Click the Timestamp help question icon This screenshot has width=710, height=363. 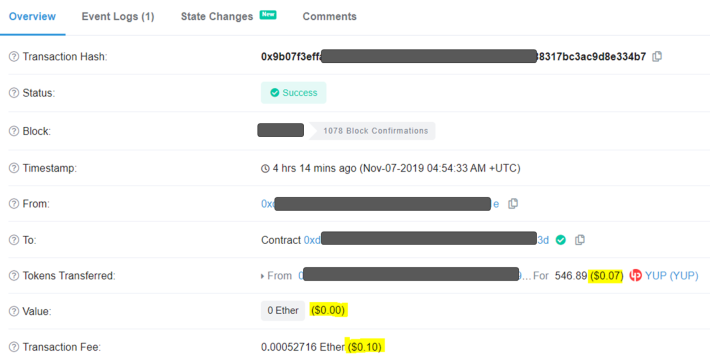14,168
